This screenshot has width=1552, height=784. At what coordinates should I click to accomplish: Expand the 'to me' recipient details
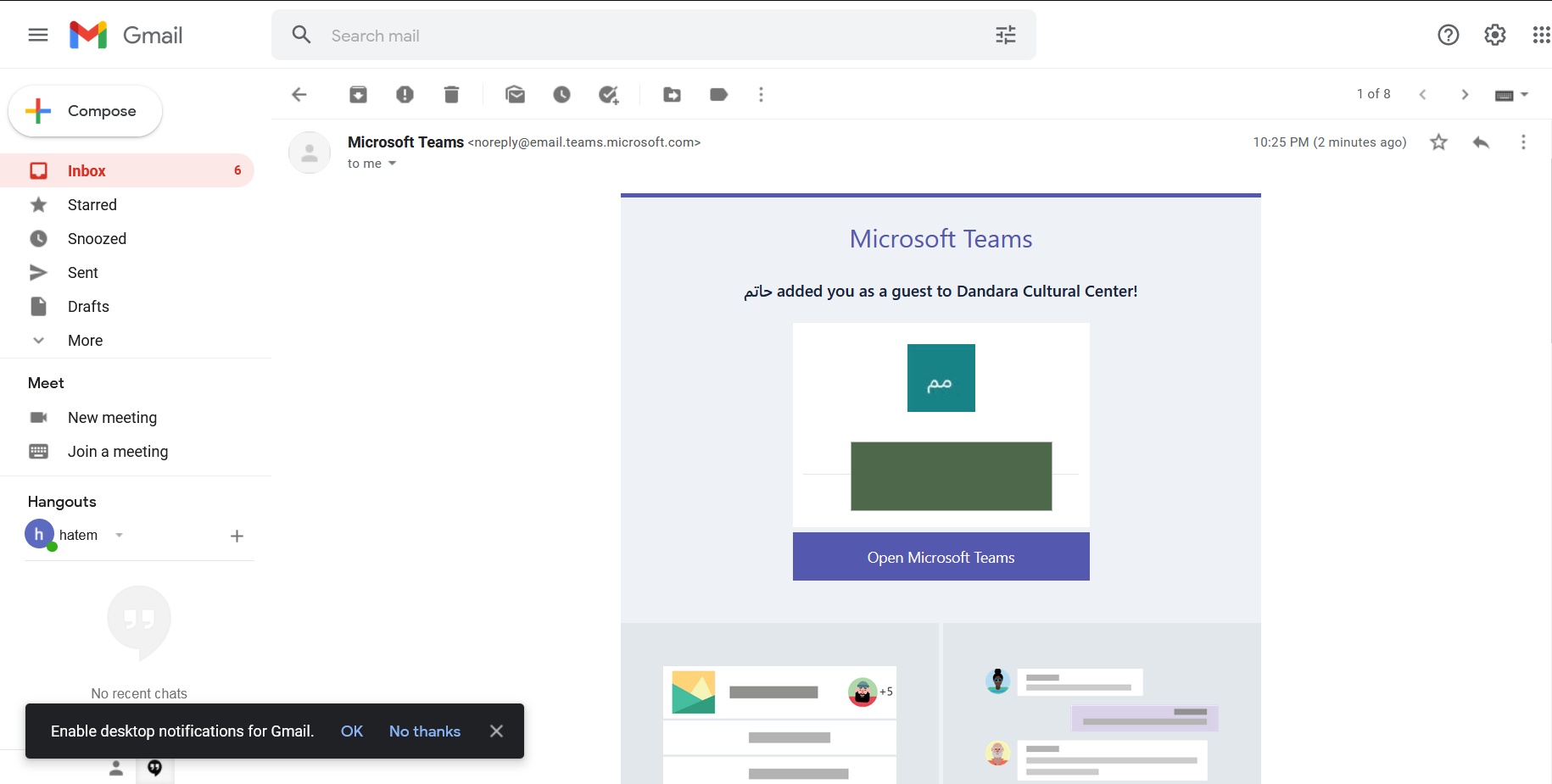[392, 164]
